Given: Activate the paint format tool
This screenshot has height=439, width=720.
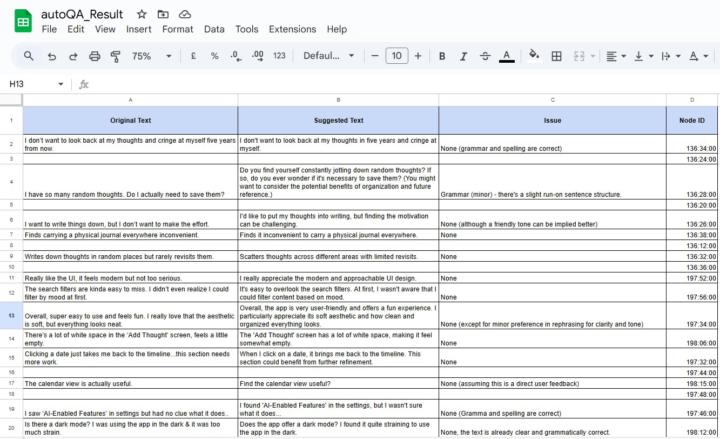Looking at the screenshot, I should [115, 56].
